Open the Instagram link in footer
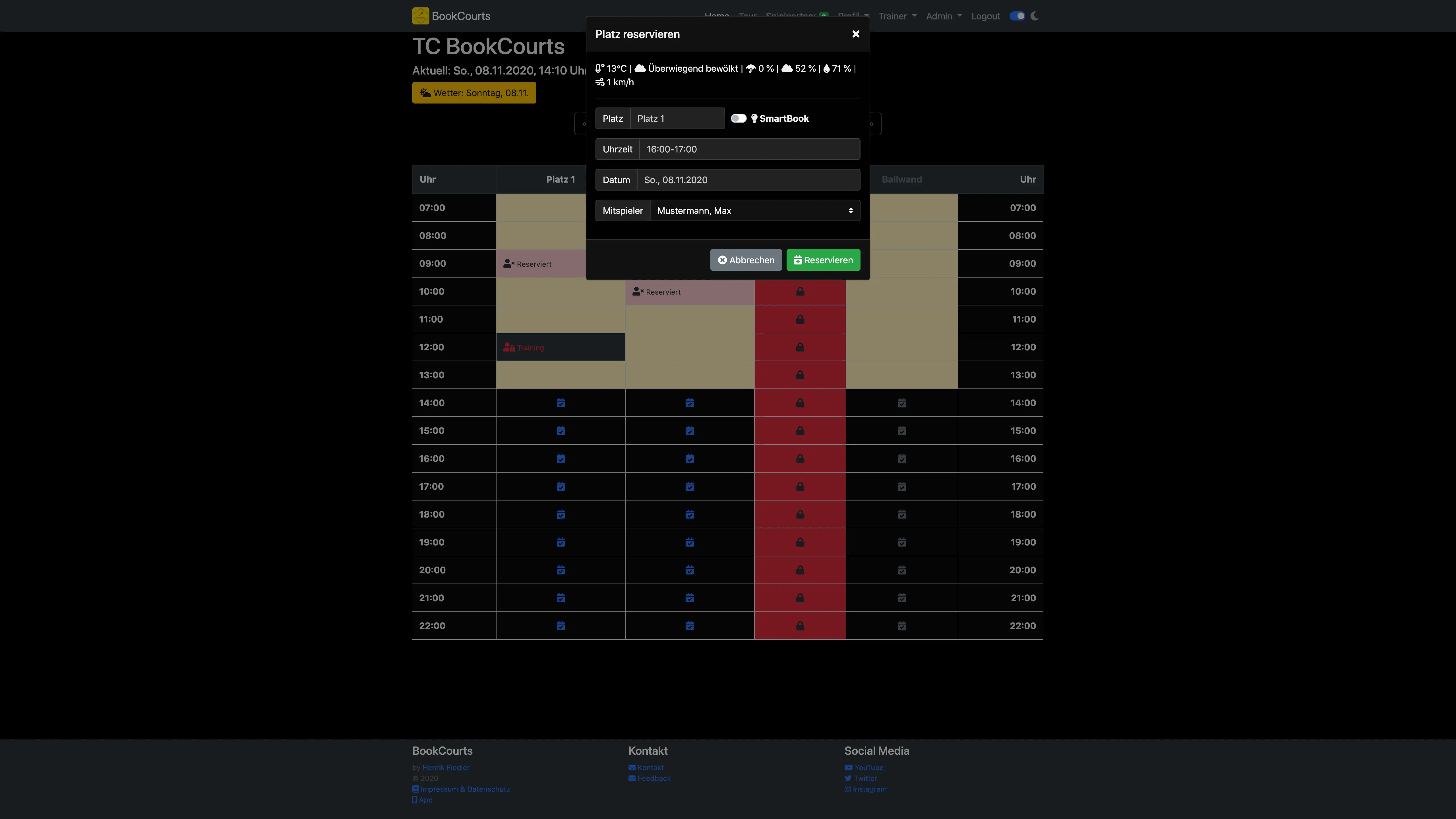Viewport: 1456px width, 819px height. pos(865,789)
